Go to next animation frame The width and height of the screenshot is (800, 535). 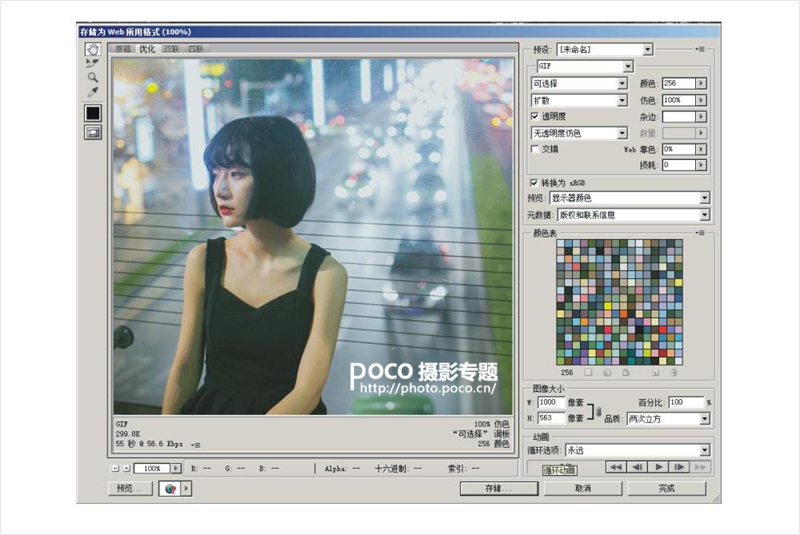tap(680, 467)
